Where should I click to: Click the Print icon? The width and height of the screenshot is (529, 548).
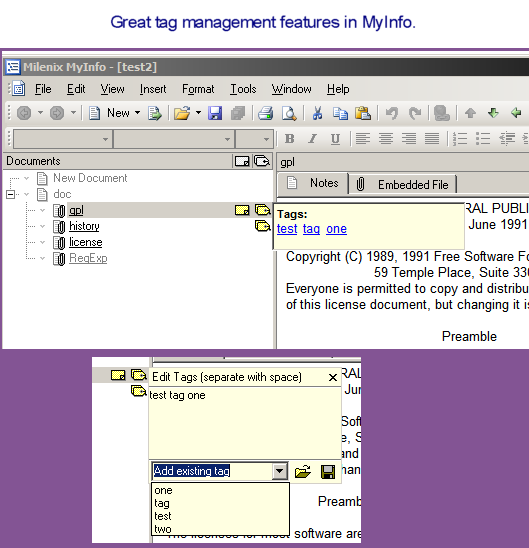click(x=266, y=113)
